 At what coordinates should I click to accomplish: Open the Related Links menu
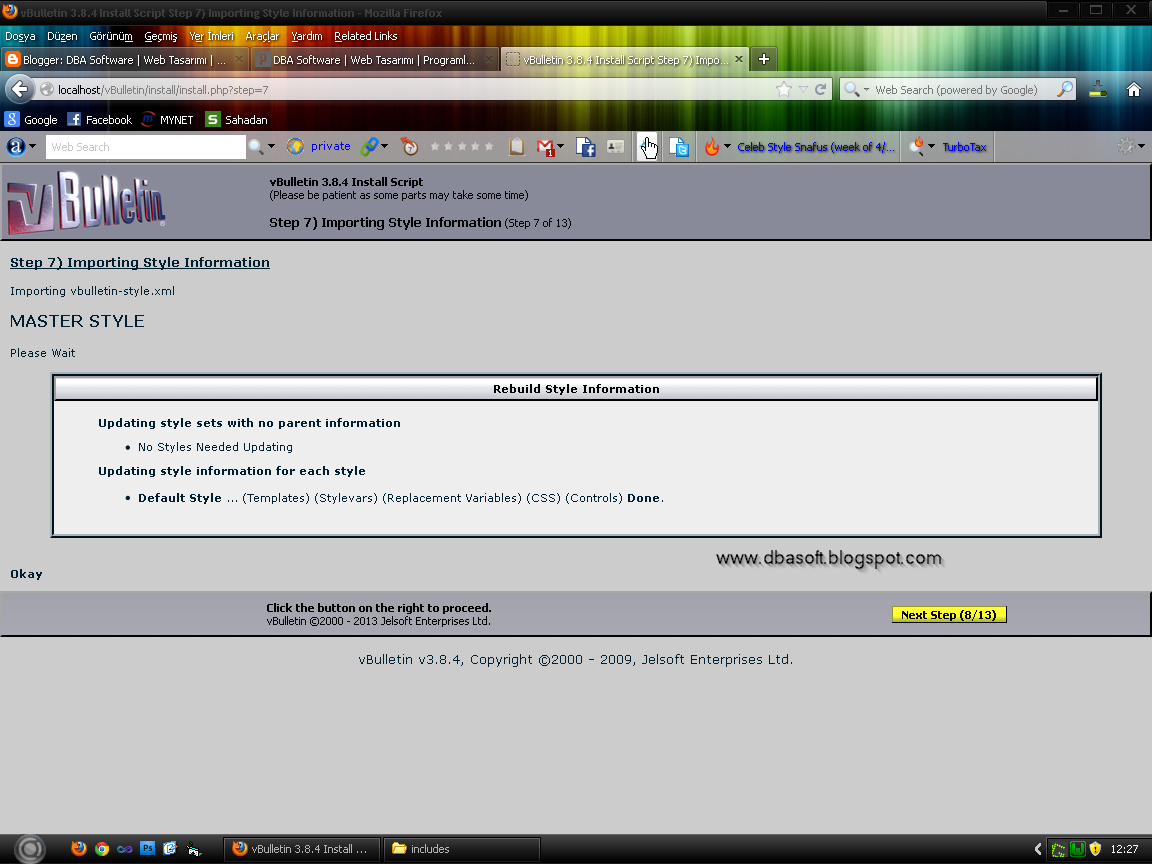point(365,36)
